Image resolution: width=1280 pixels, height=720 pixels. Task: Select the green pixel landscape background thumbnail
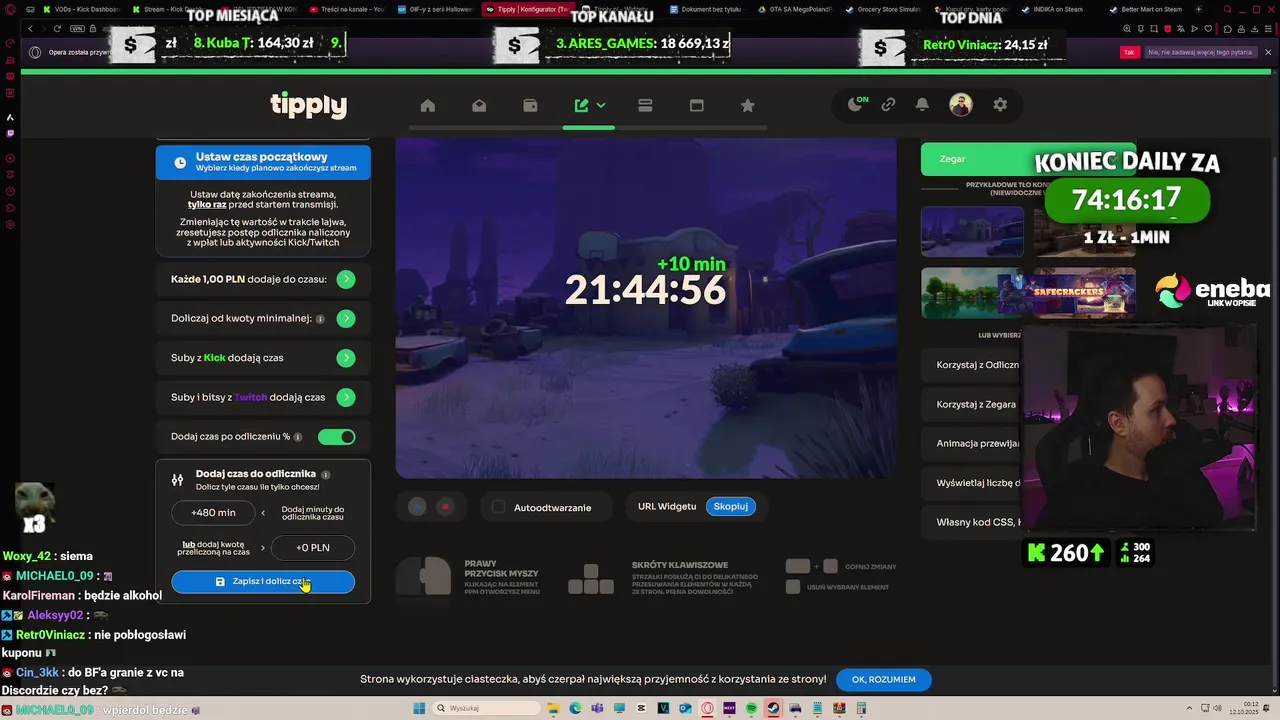(972, 293)
